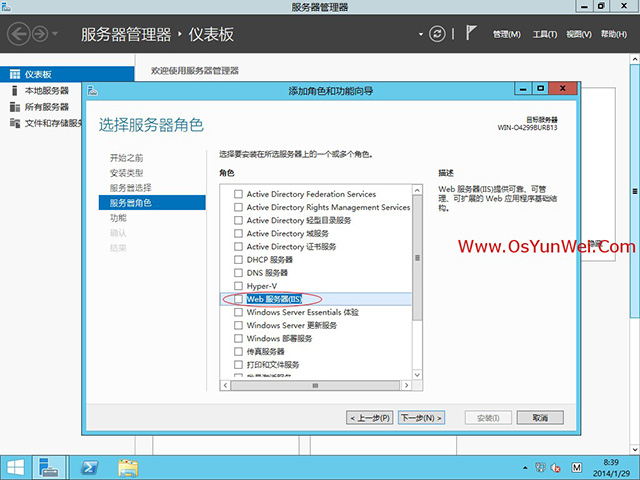640x480 pixels.
Task: Select 文件和存储服务 in the left sidebar
Action: (x=53, y=123)
